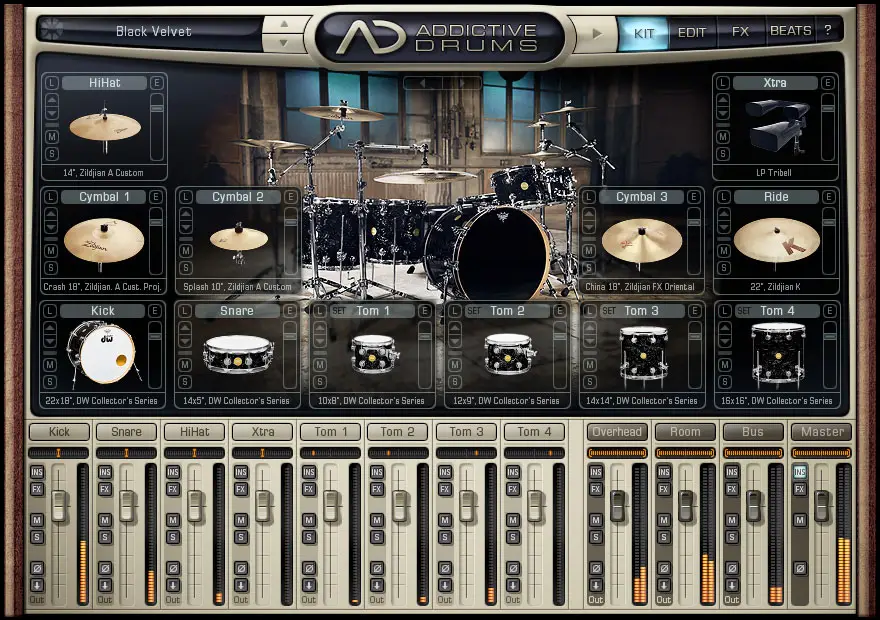Toggle INS on Master channel
Viewport: 880px width, 620px height.
coord(800,472)
